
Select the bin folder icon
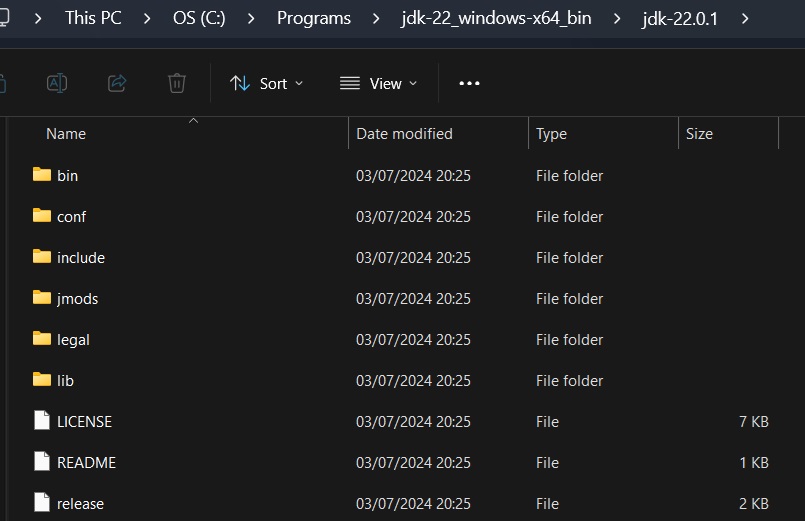click(42, 175)
